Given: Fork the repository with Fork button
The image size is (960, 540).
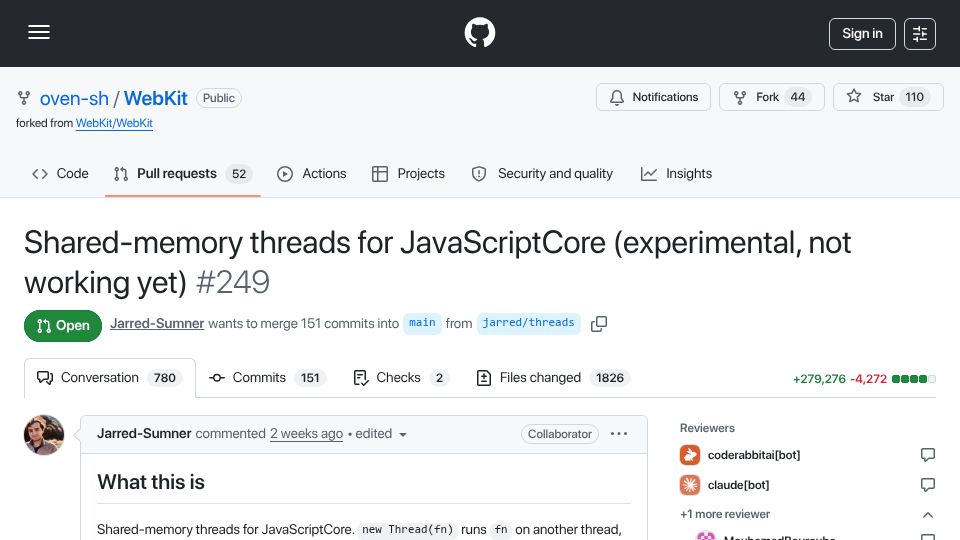Looking at the screenshot, I should (x=772, y=97).
